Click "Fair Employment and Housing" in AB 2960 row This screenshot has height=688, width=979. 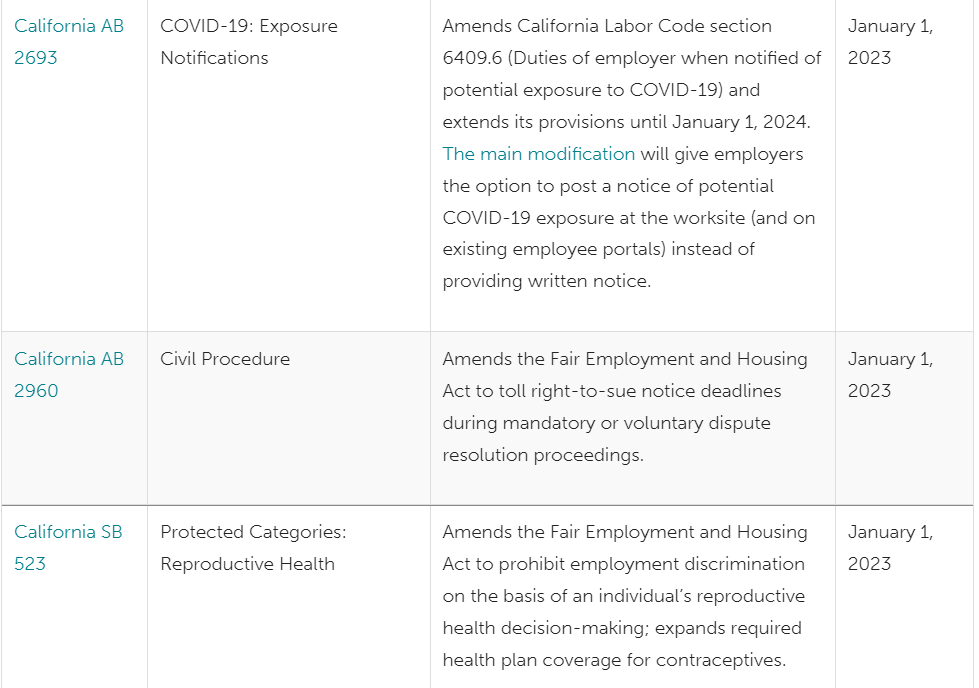[x=679, y=359]
